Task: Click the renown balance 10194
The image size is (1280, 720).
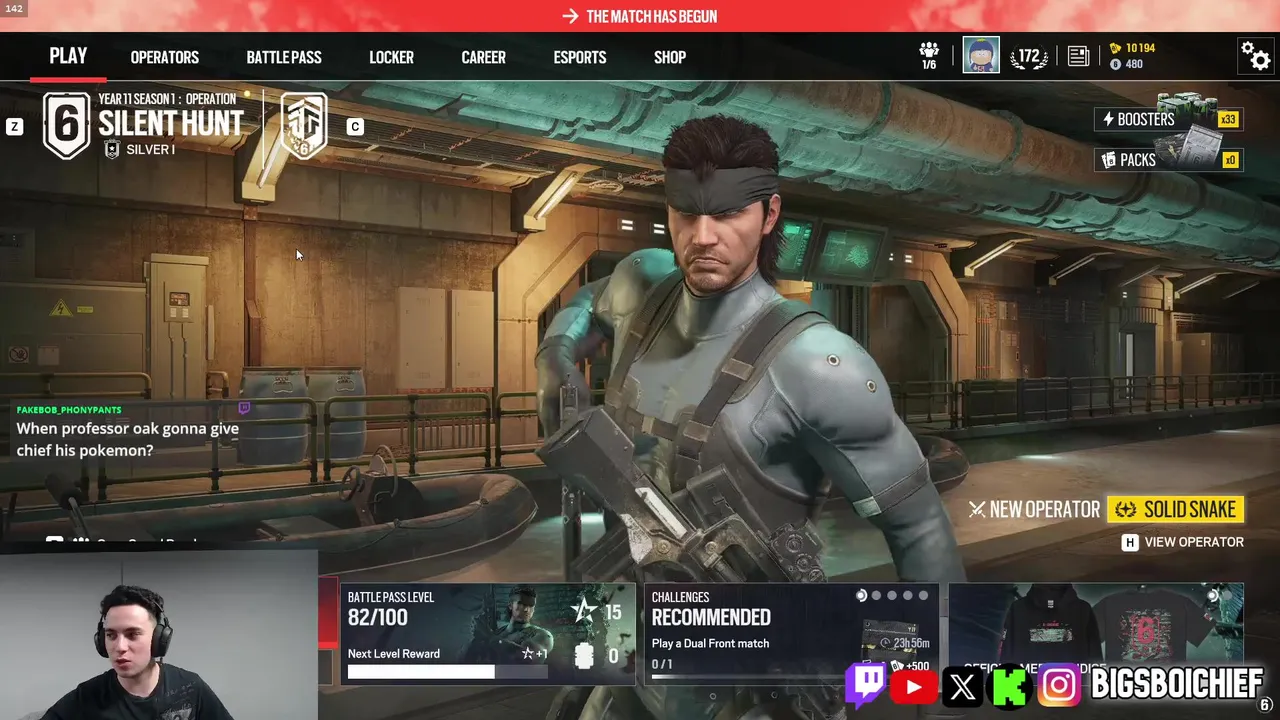Action: (x=1132, y=48)
